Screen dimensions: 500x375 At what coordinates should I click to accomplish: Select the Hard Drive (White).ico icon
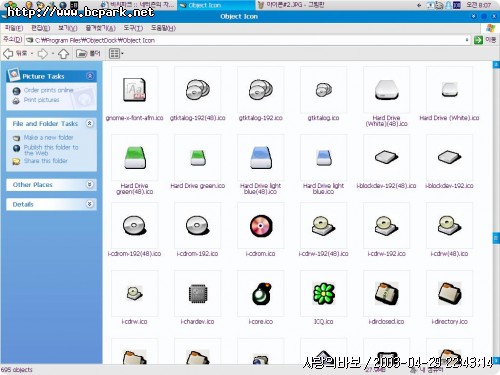coord(449,90)
